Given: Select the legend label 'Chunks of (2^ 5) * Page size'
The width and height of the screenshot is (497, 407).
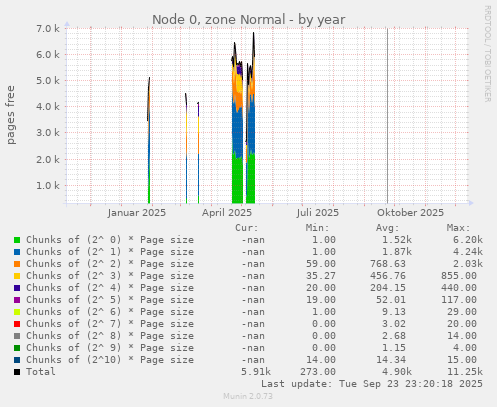Looking at the screenshot, I should (x=110, y=300).
